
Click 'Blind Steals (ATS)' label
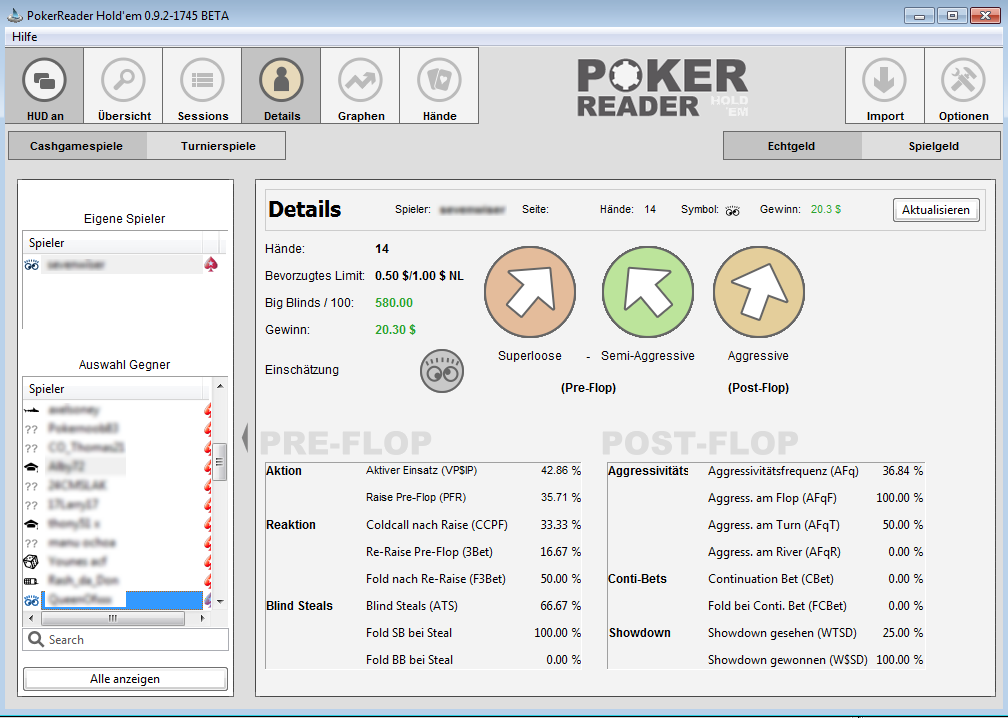[x=410, y=606]
